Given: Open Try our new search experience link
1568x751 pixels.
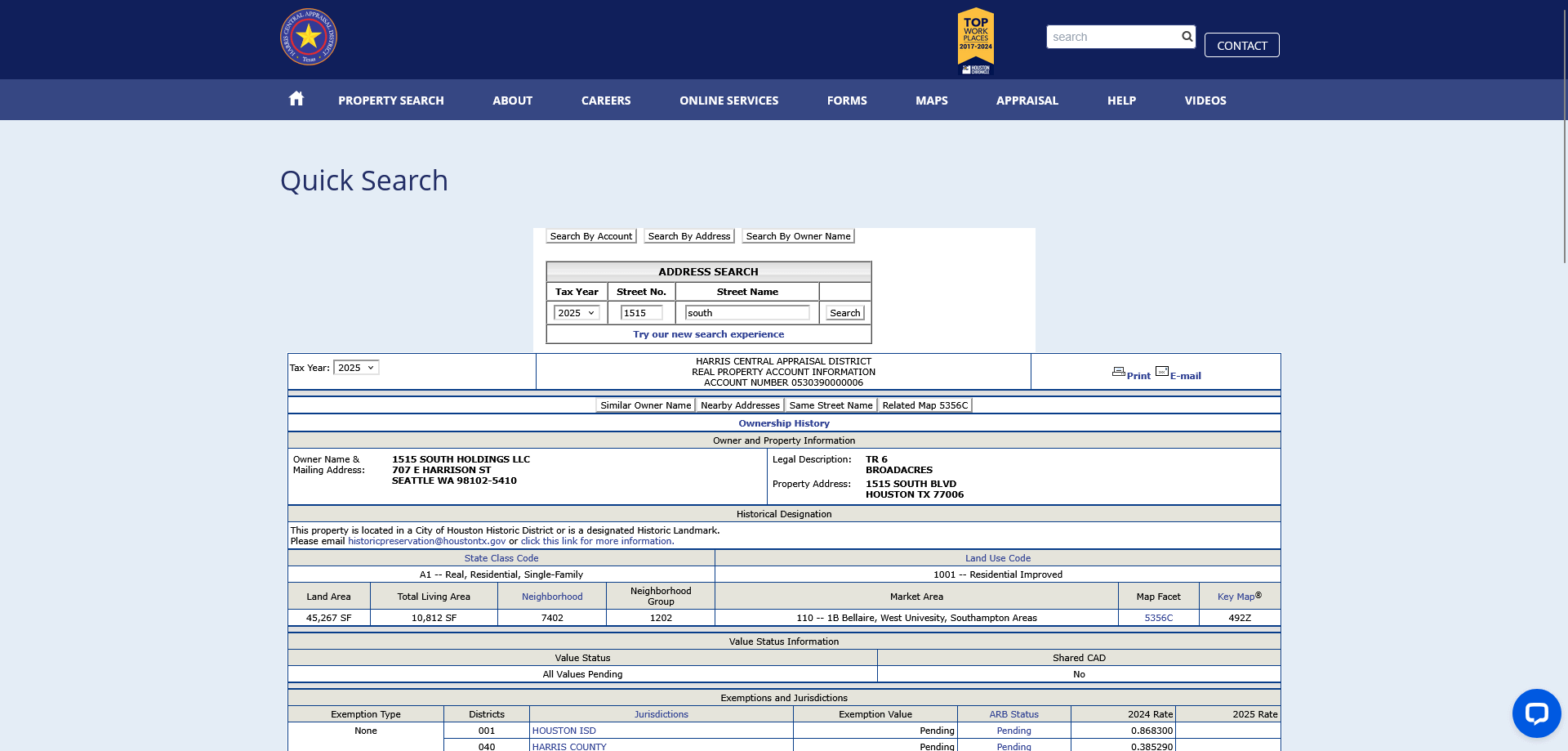Looking at the screenshot, I should pos(708,334).
